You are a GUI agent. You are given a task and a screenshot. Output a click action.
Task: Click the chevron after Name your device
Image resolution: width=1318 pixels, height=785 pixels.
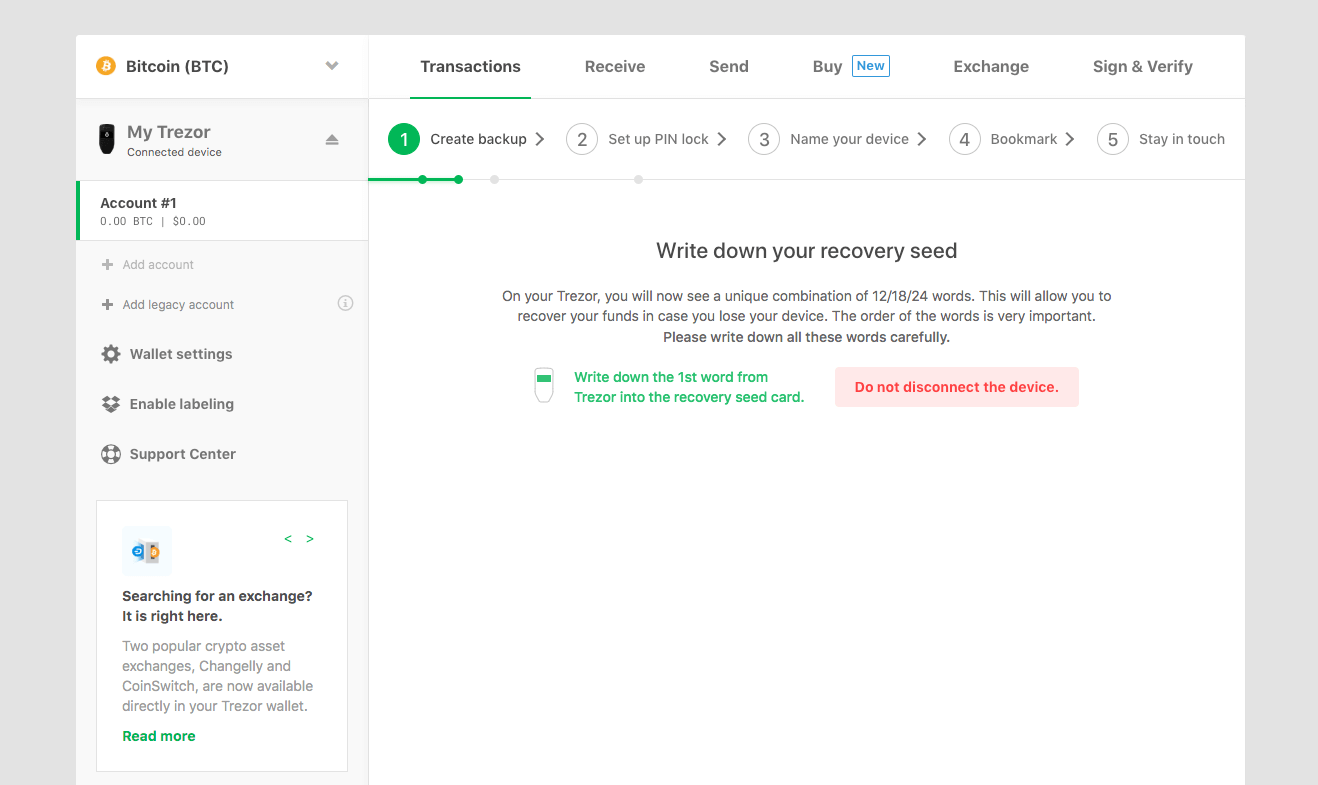[x=922, y=139]
